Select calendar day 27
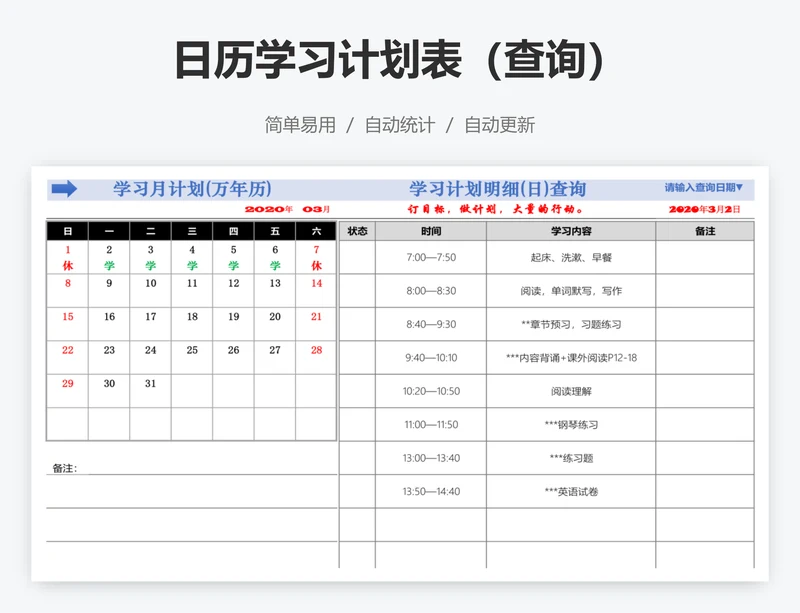 [275, 358]
